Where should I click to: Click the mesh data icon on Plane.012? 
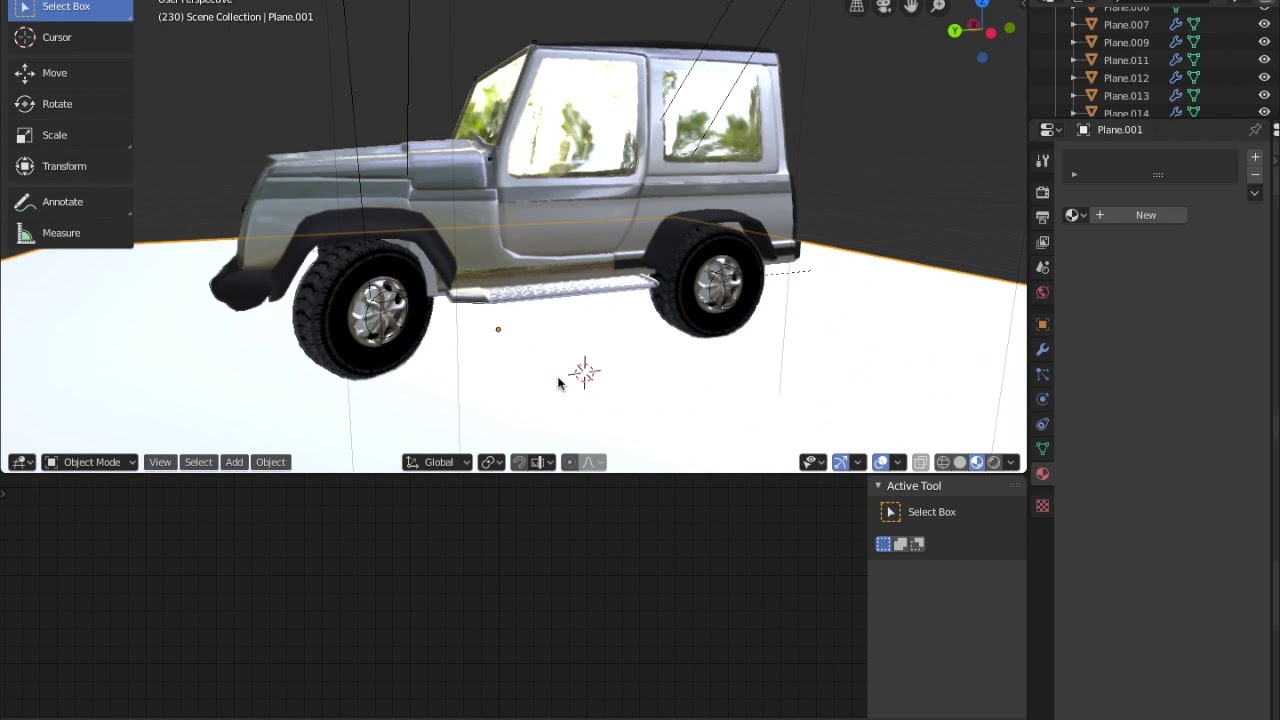coord(1194,78)
